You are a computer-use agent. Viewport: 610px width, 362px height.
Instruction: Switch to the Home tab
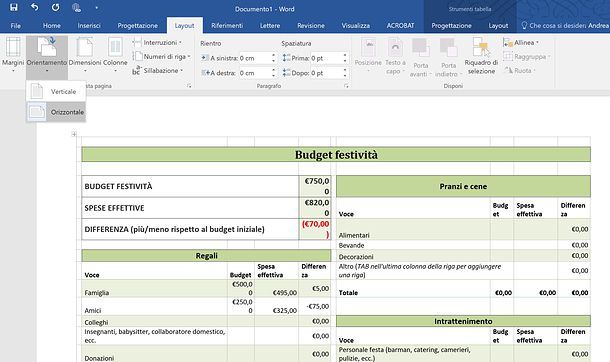52,26
